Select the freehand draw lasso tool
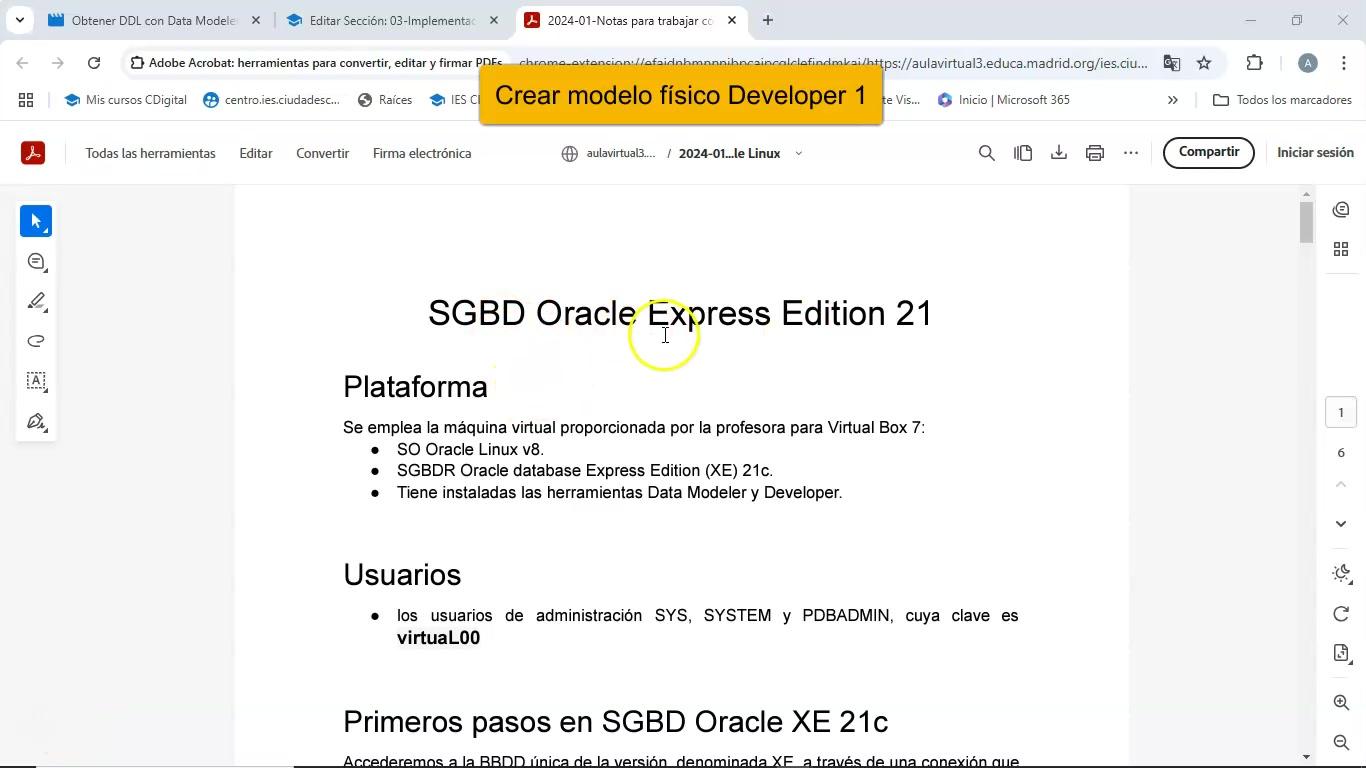The width and height of the screenshot is (1366, 768). (36, 341)
